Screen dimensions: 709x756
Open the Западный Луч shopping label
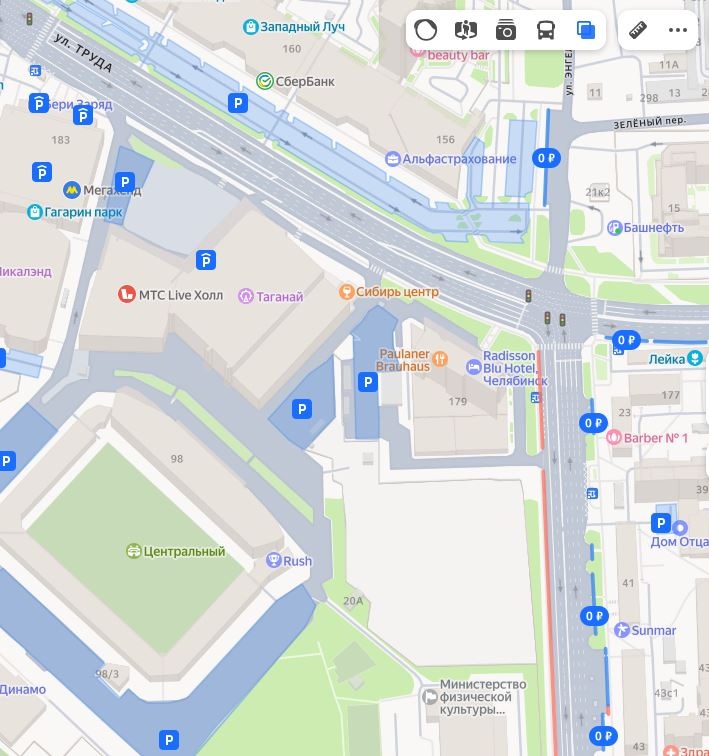pyautogui.click(x=302, y=26)
